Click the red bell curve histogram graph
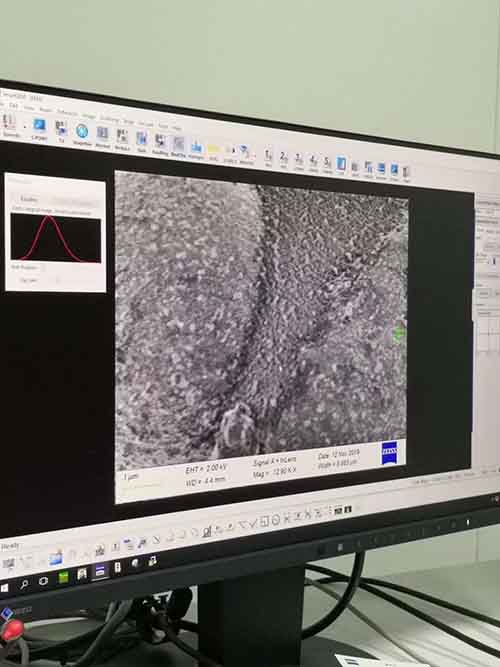Image resolution: width=500 pixels, height=667 pixels. pos(56,238)
